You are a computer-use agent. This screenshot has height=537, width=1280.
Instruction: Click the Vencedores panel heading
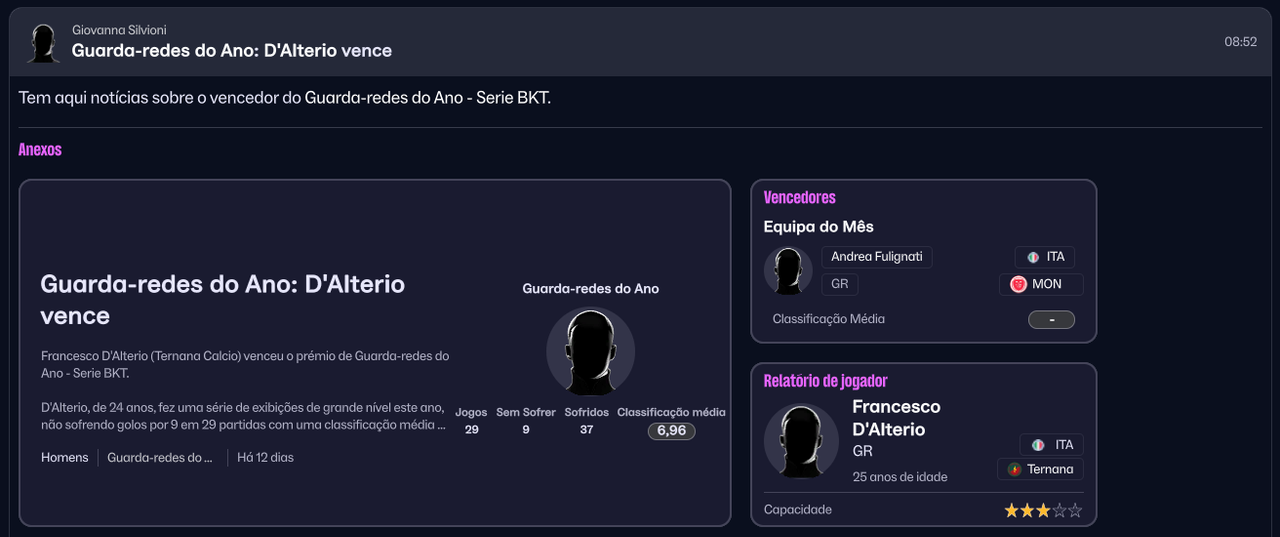800,197
